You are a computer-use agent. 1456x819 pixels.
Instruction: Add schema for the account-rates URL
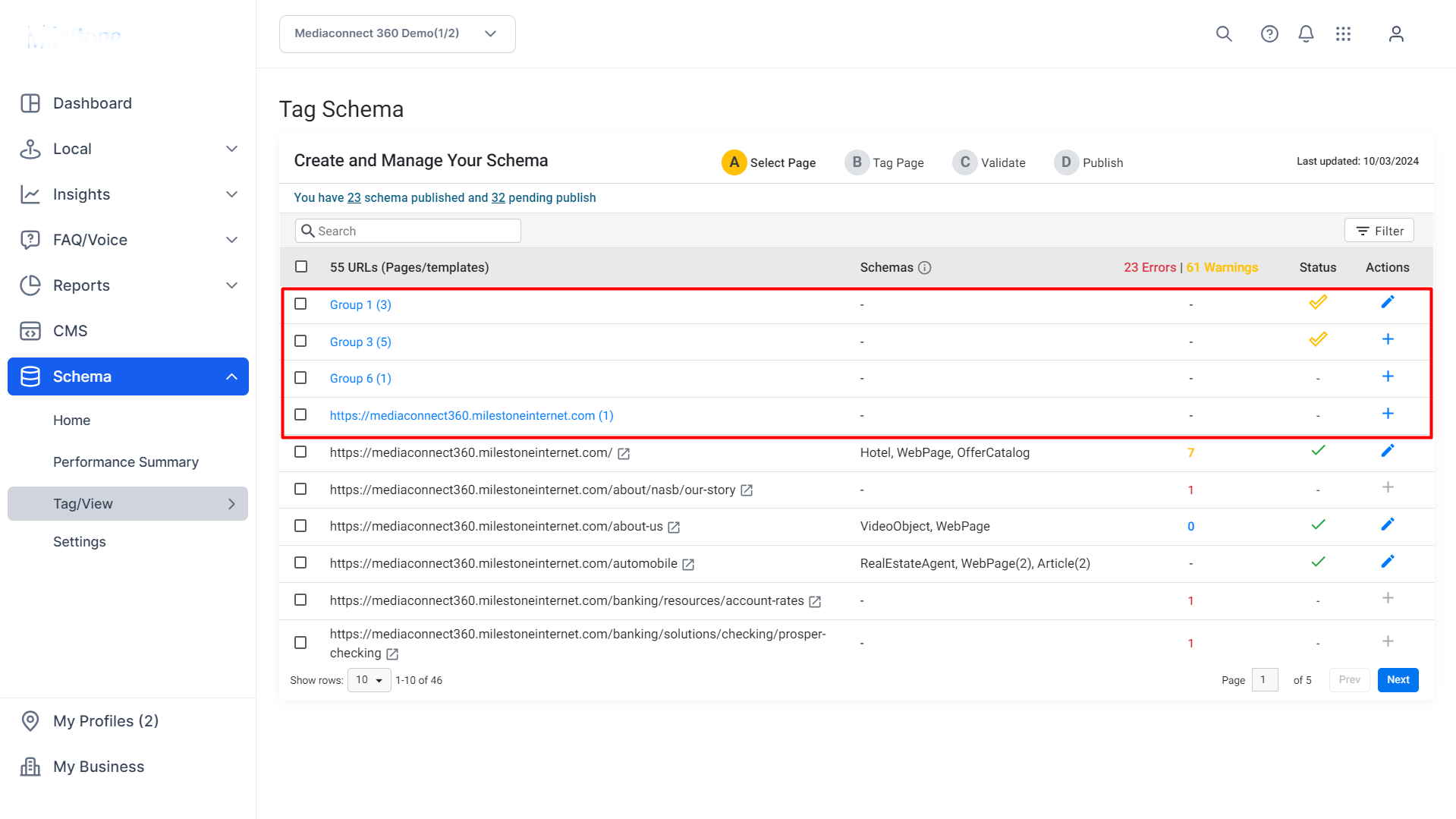1388,598
